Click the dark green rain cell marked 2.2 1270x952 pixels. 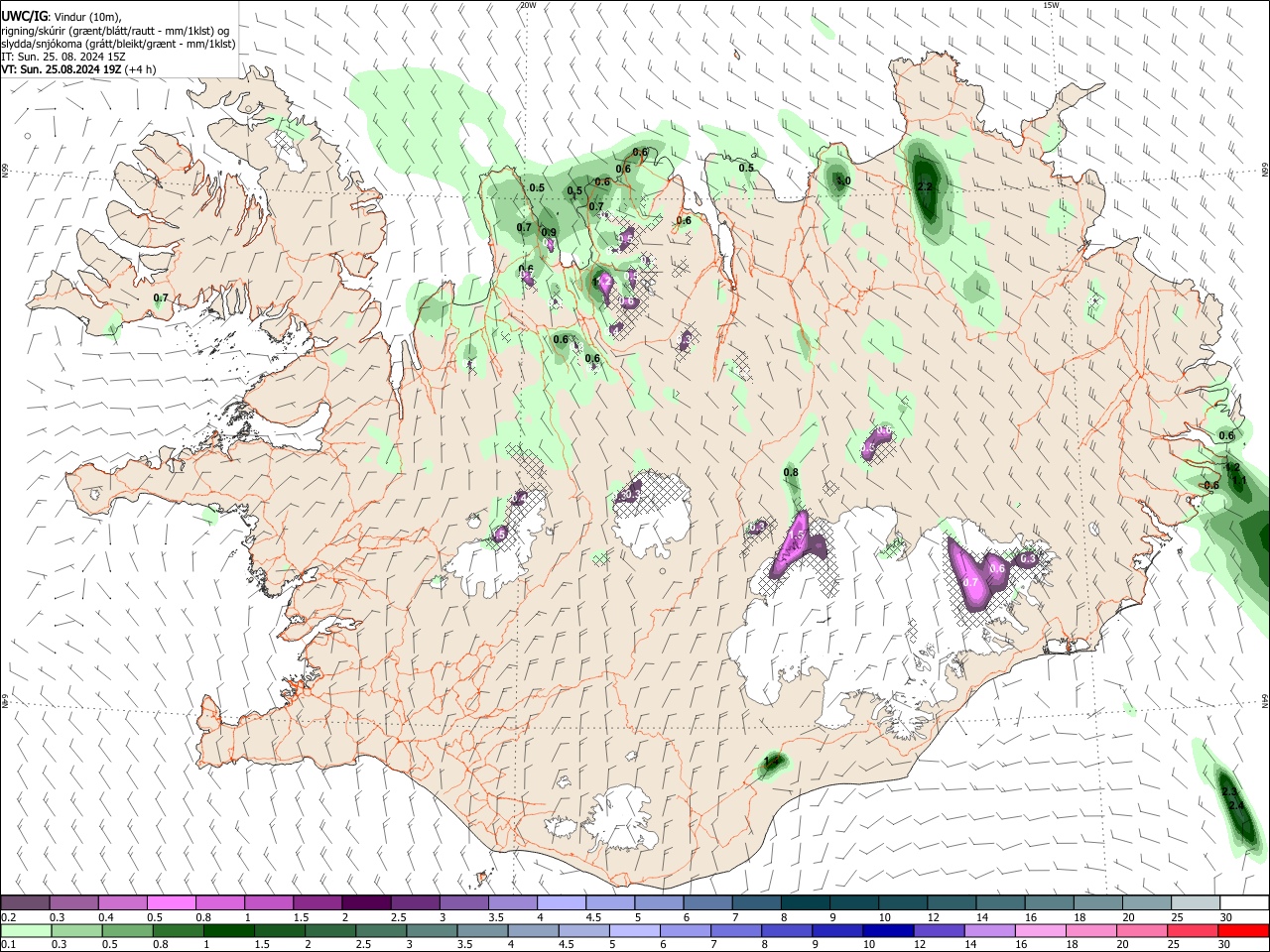926,185
